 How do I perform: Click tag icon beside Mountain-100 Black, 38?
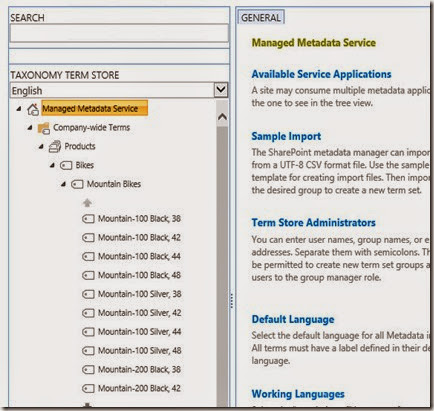pyautogui.click(x=88, y=219)
